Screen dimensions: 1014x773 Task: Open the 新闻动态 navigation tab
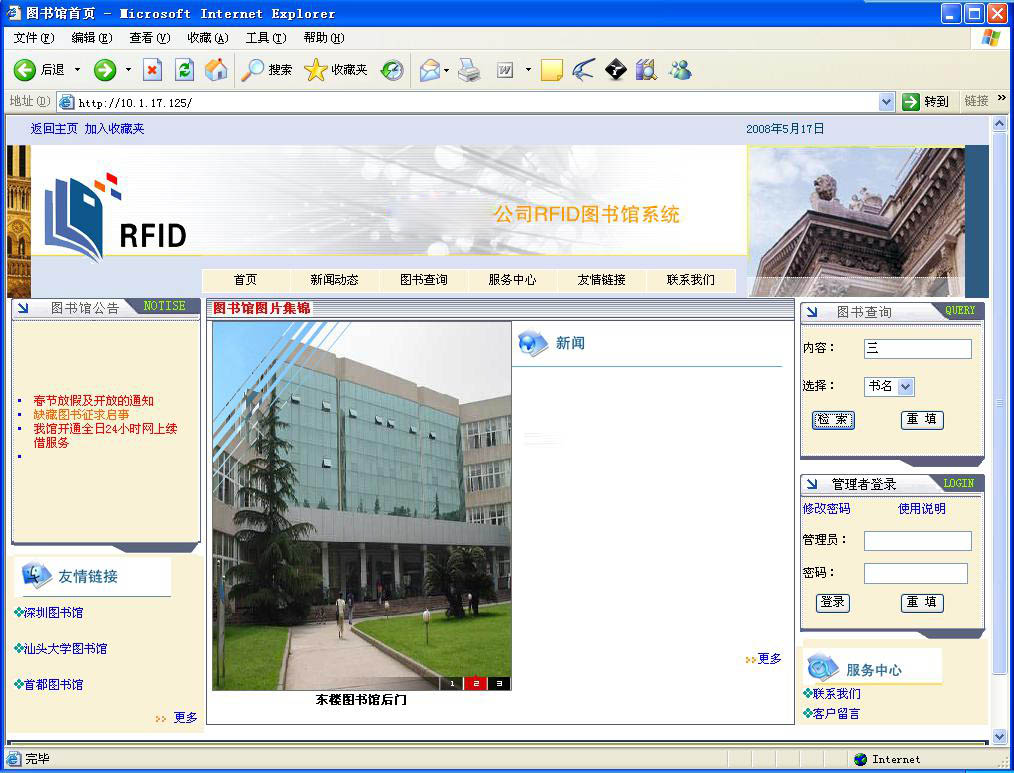(x=334, y=280)
